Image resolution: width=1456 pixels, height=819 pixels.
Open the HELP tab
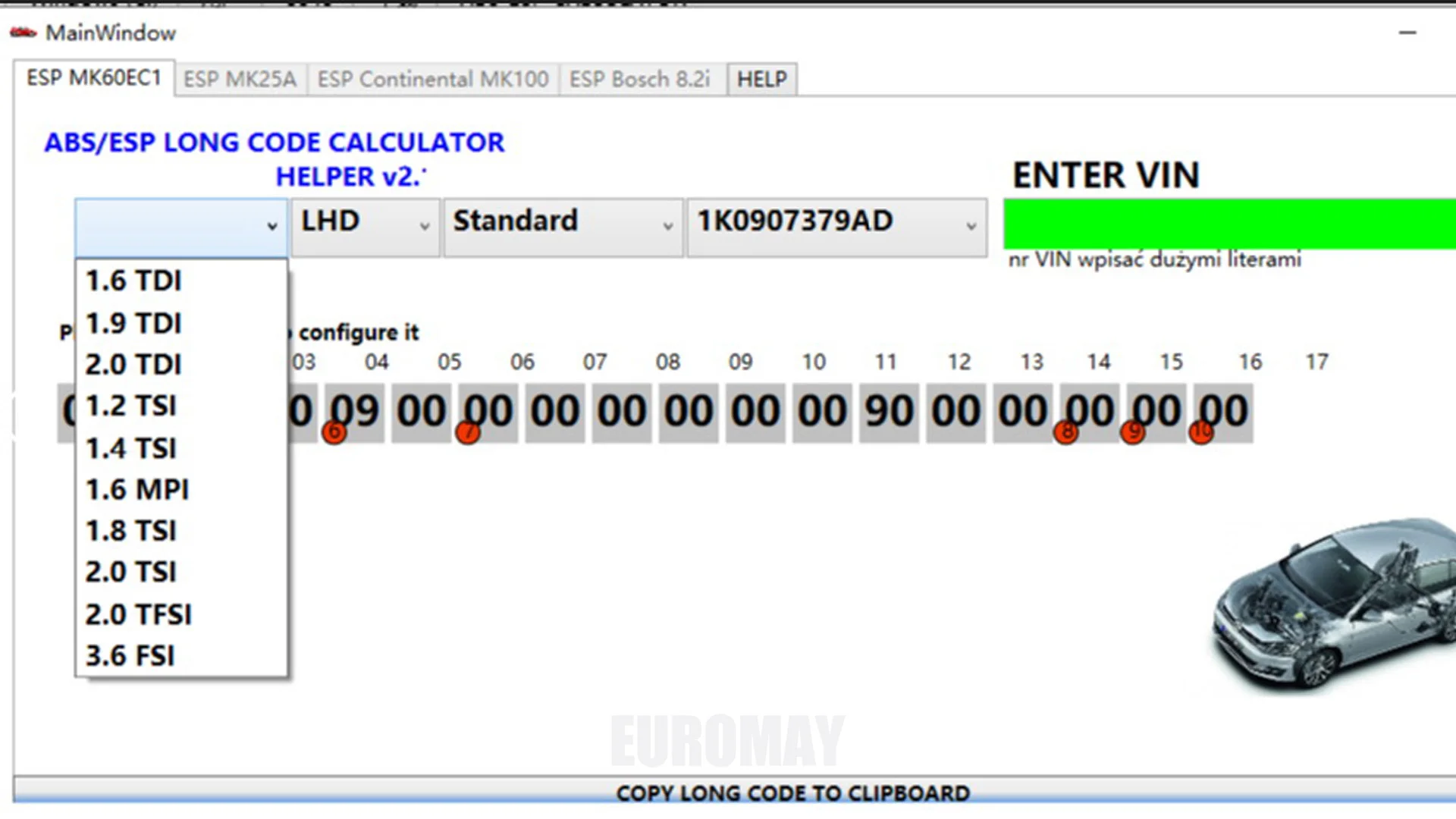click(762, 79)
